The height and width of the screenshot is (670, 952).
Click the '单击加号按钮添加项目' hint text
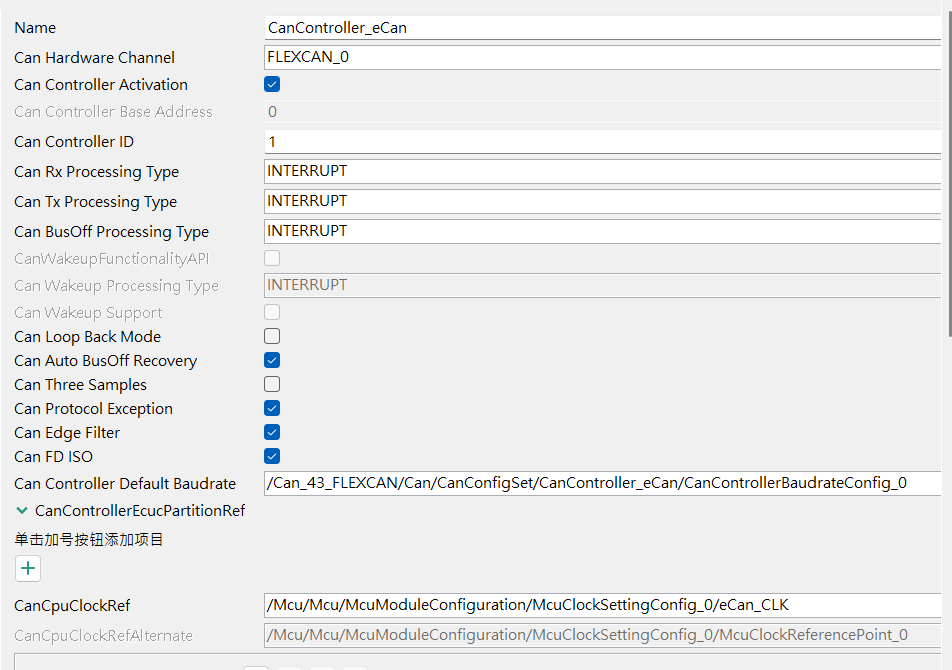89,540
